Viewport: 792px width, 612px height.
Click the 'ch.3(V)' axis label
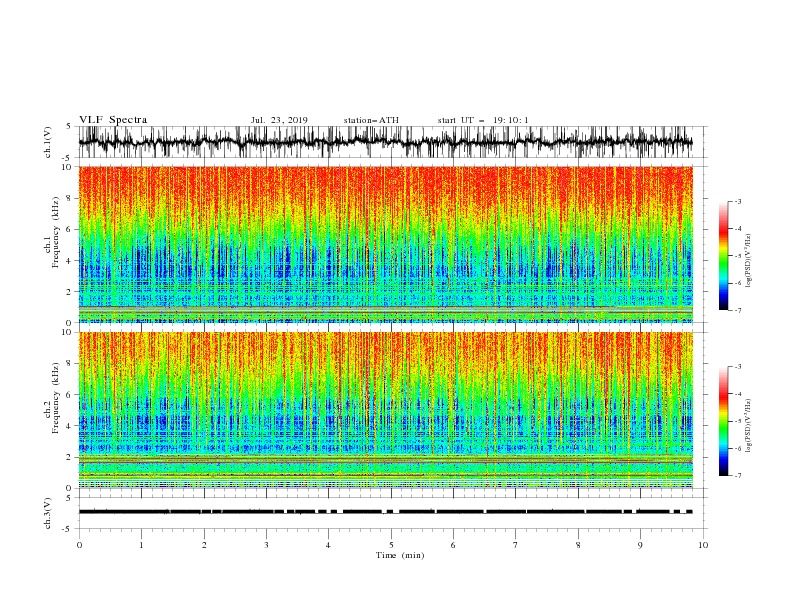(48, 513)
